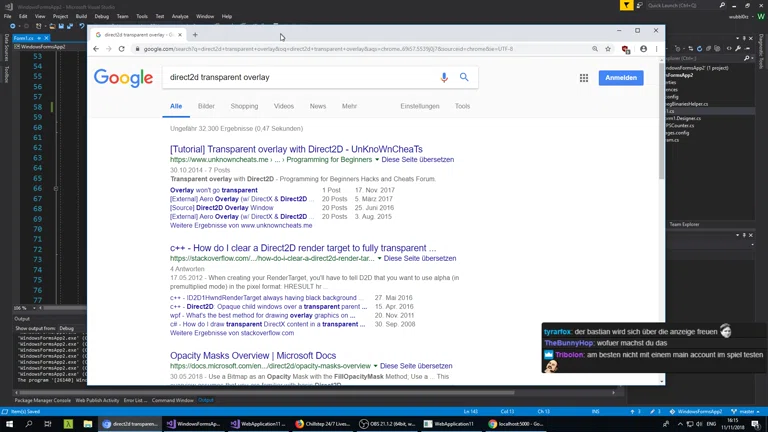The width and height of the screenshot is (768, 432).
Task: Expand the Mehr search category menu
Action: [349, 106]
